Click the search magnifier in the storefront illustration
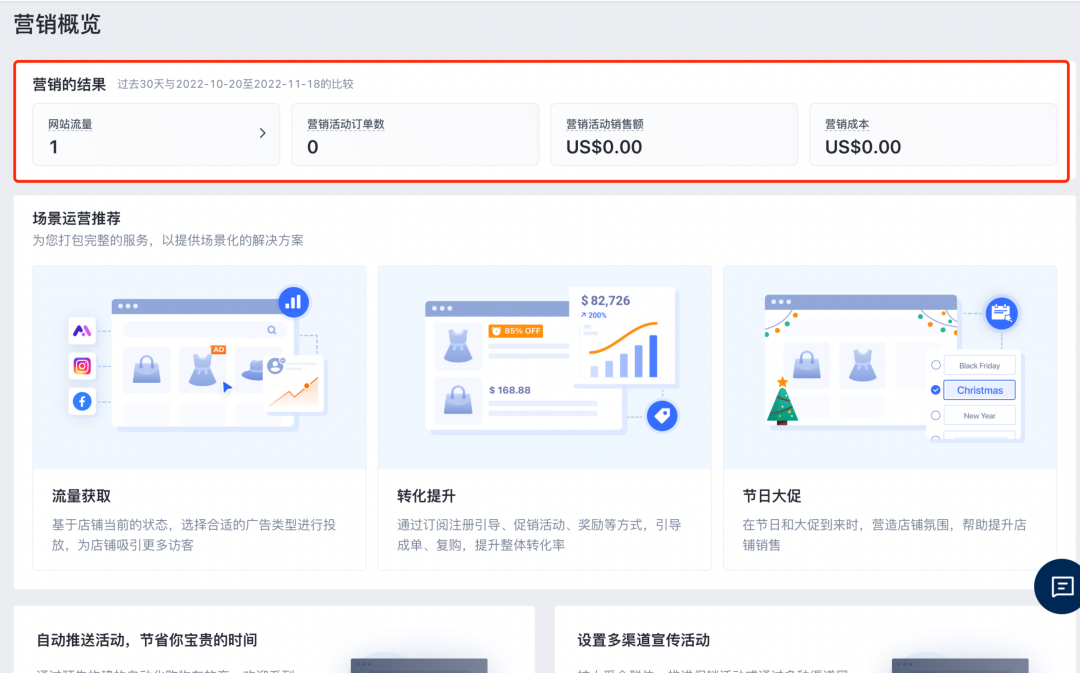 point(270,328)
